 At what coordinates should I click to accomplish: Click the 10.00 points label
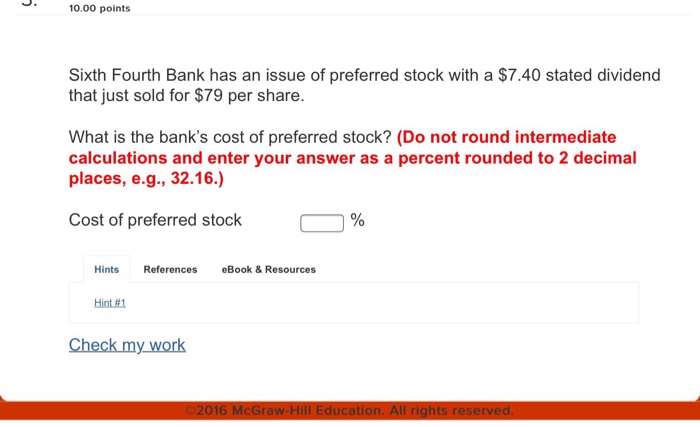click(x=100, y=9)
